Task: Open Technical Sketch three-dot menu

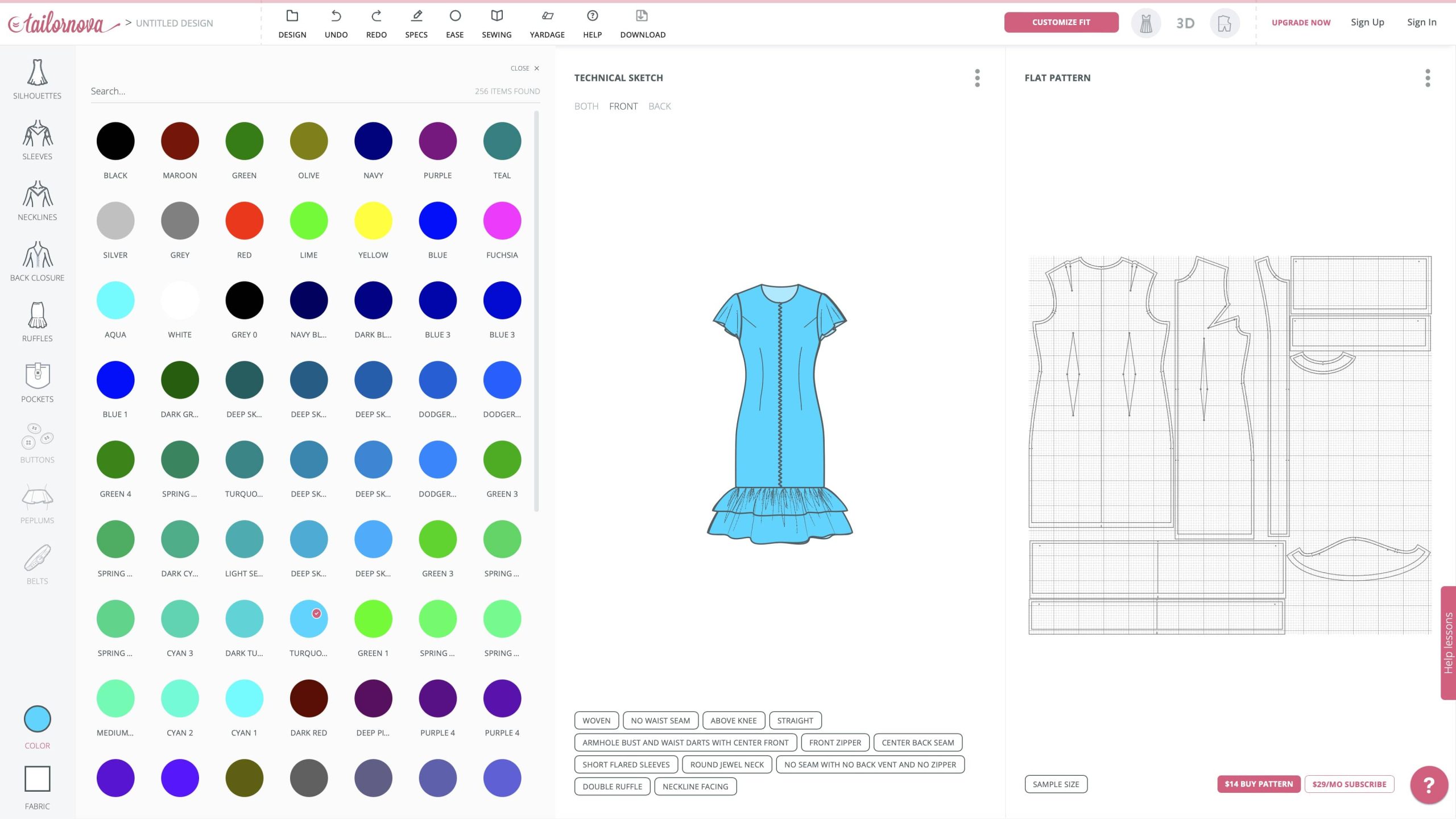Action: (977, 78)
